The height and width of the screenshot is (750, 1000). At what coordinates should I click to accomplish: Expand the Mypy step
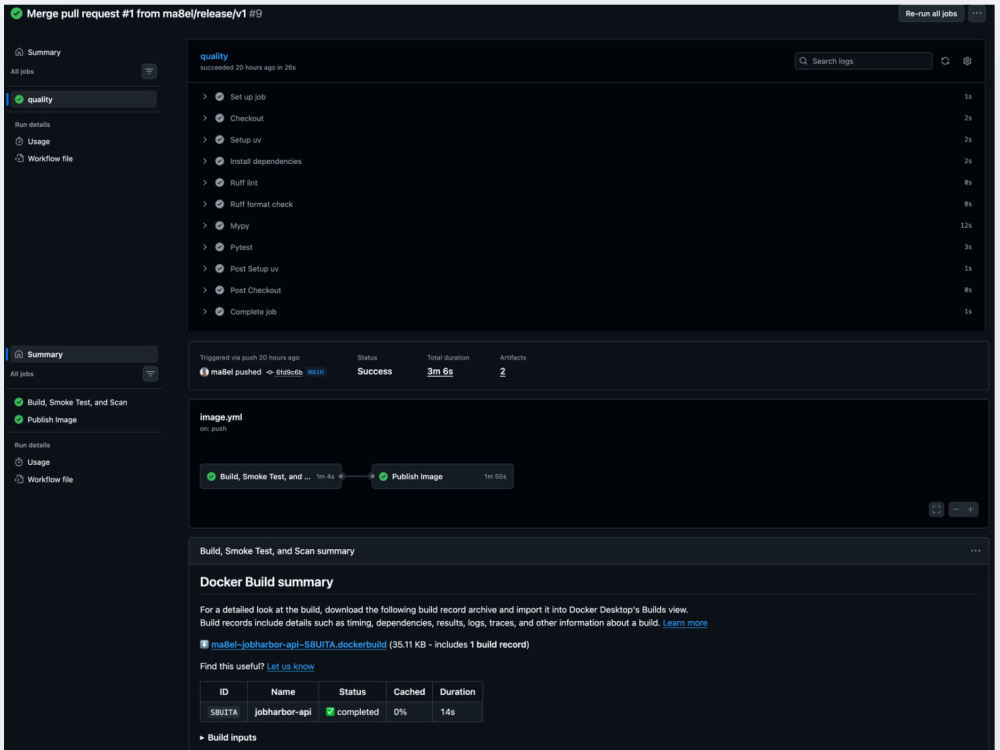coord(205,226)
